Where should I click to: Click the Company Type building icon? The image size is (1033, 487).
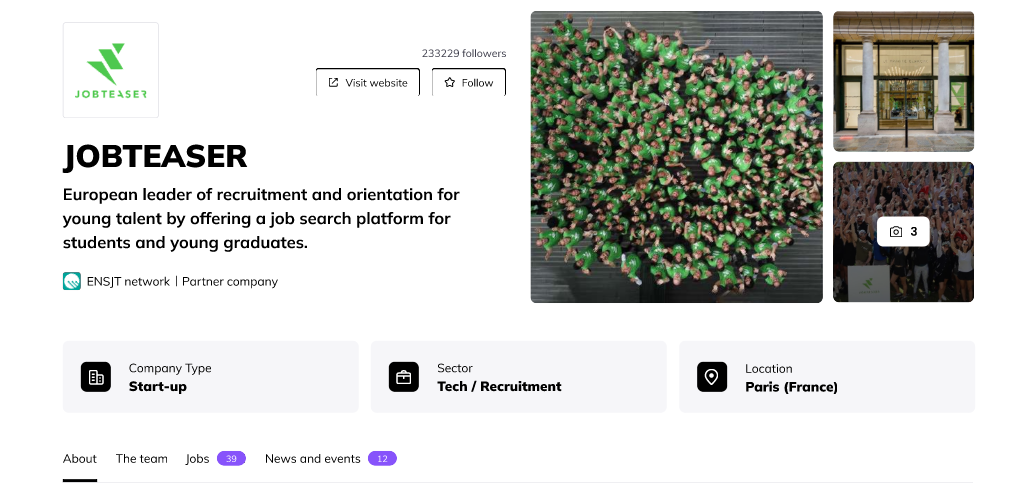pos(96,377)
